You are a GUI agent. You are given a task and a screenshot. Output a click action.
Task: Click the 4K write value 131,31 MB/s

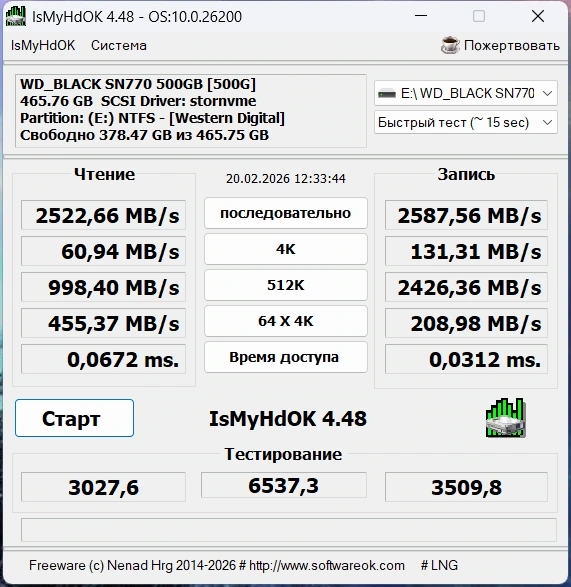coord(466,251)
